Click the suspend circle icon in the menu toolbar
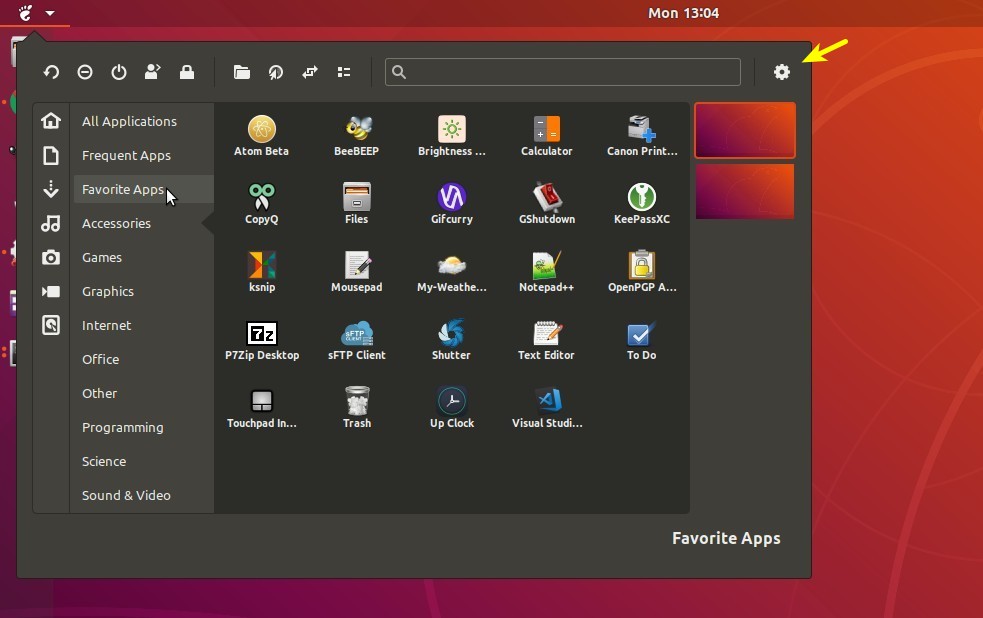The image size is (983, 618). [x=85, y=72]
